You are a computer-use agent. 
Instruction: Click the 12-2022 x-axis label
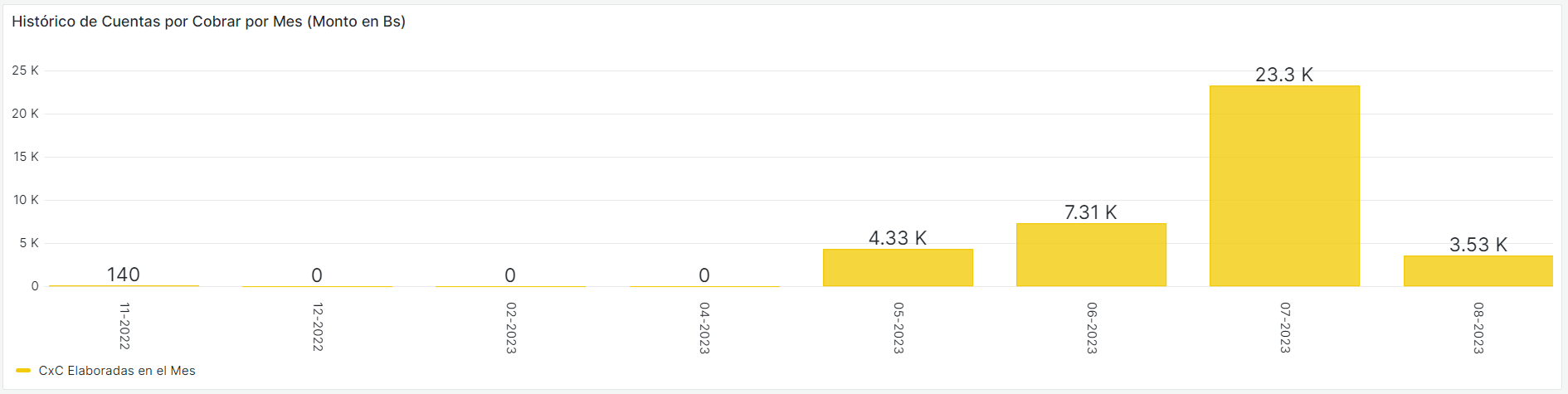pos(318,327)
